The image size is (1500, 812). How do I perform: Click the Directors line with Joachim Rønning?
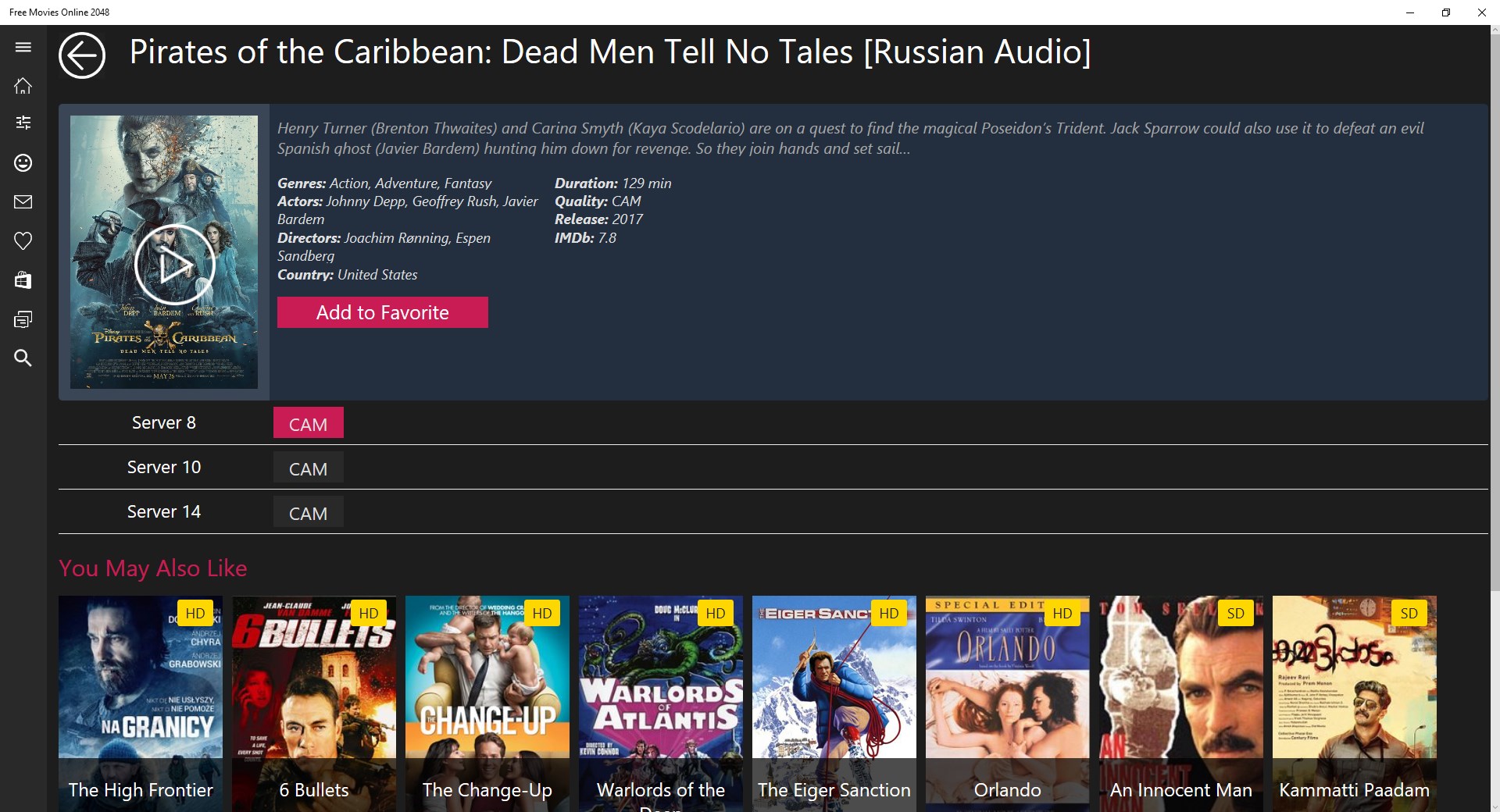[384, 247]
